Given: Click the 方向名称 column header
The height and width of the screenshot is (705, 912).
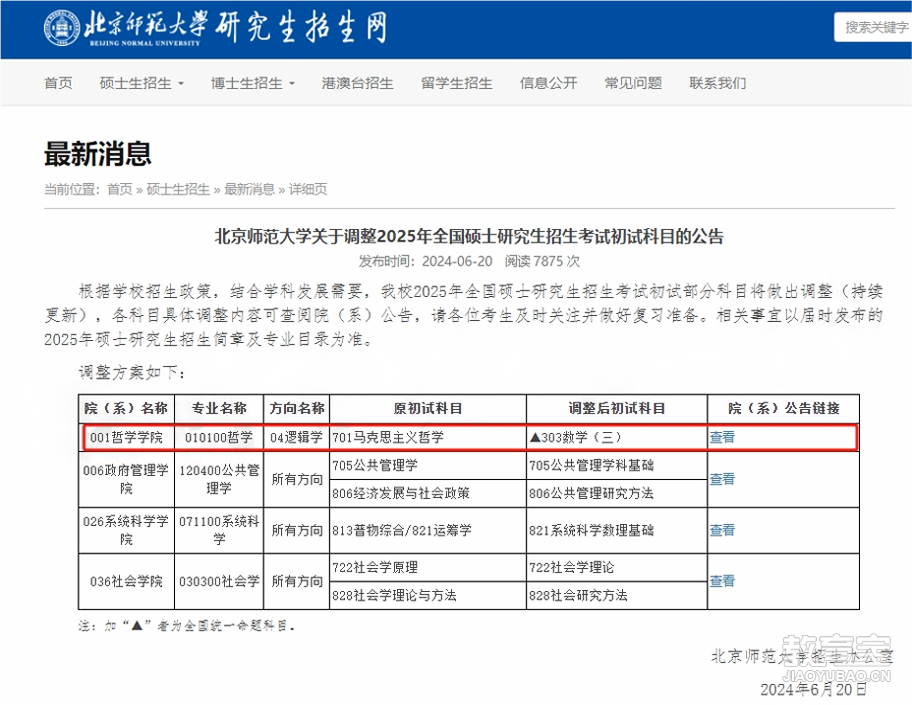Looking at the screenshot, I should [297, 408].
